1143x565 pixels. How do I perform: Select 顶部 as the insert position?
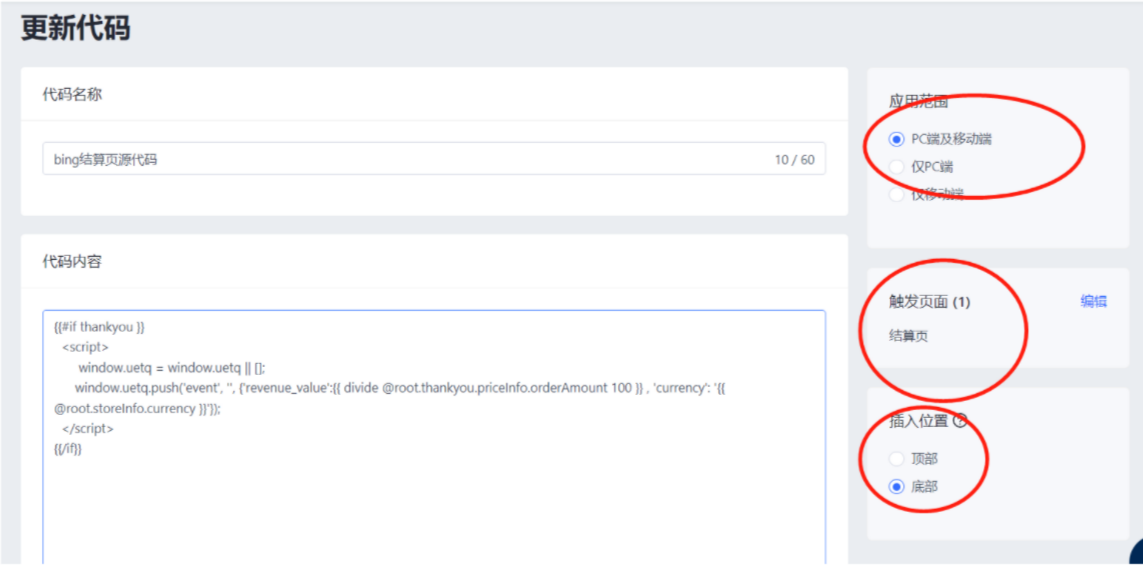[x=897, y=459]
